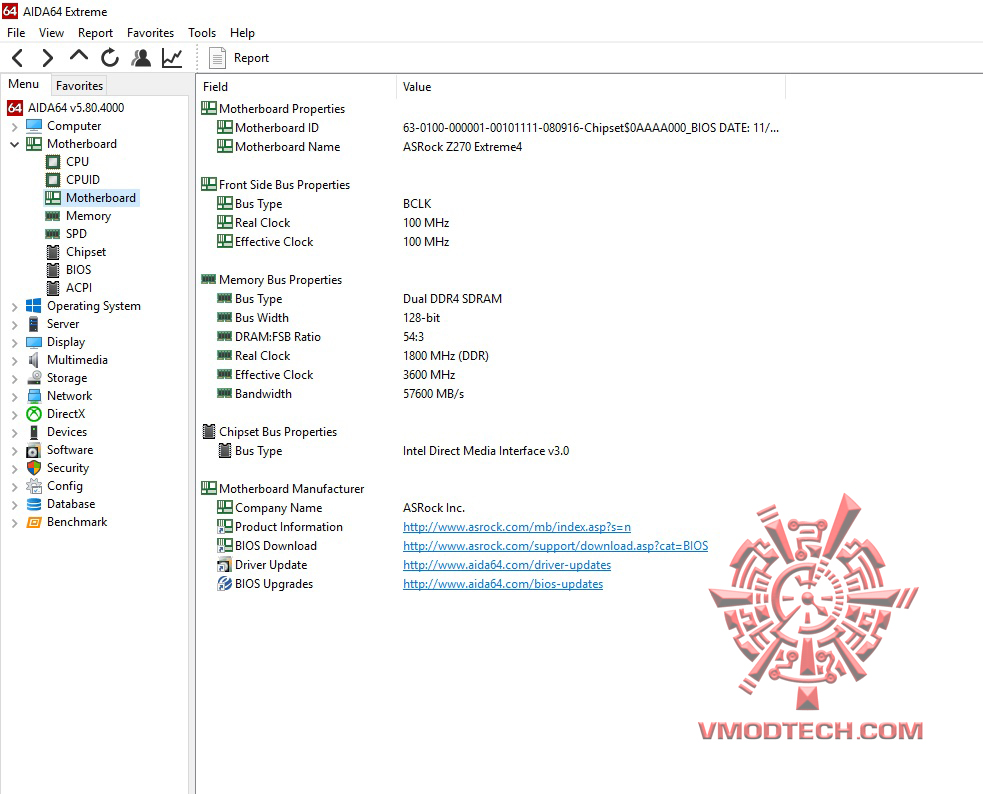Click the Benchmark orange icon
Screen dimensions: 983x794
pos(34,522)
